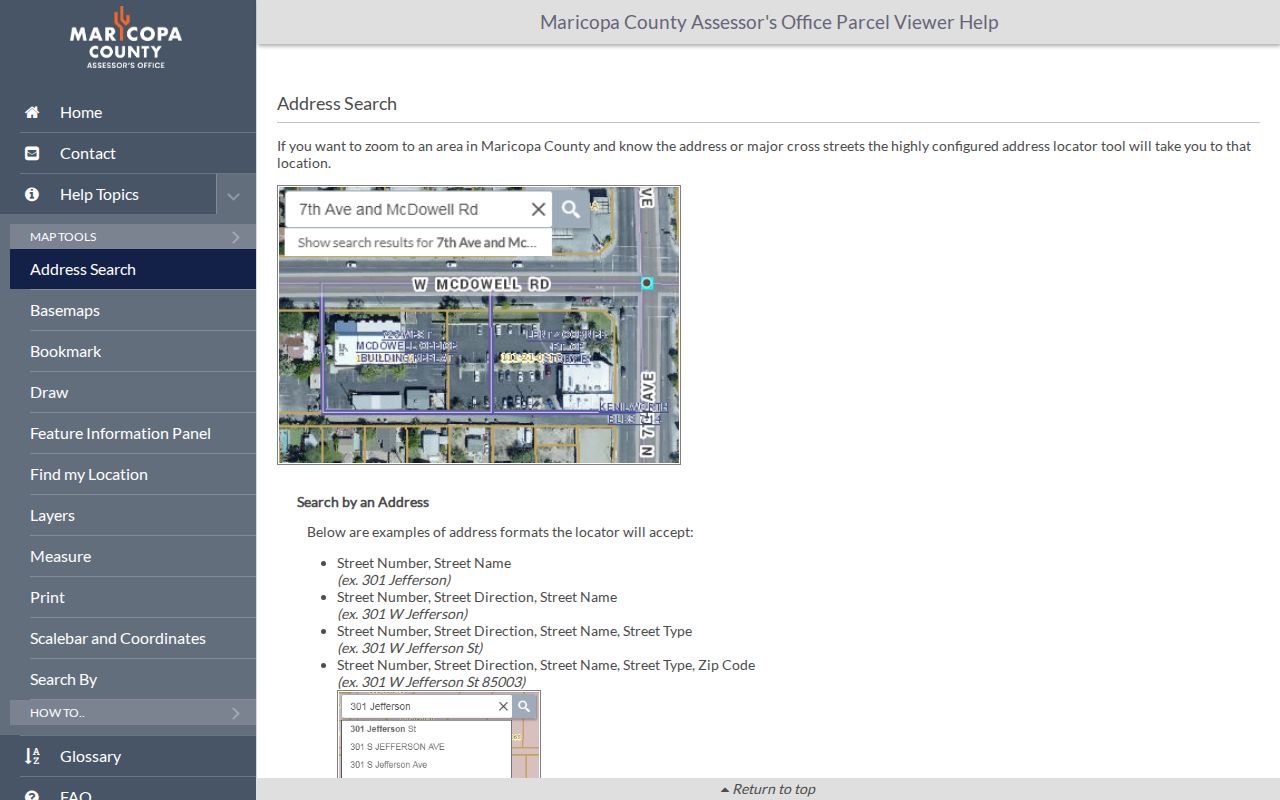1280x800 pixels.
Task: Click the 301 Jefferson search example image
Action: (x=439, y=735)
